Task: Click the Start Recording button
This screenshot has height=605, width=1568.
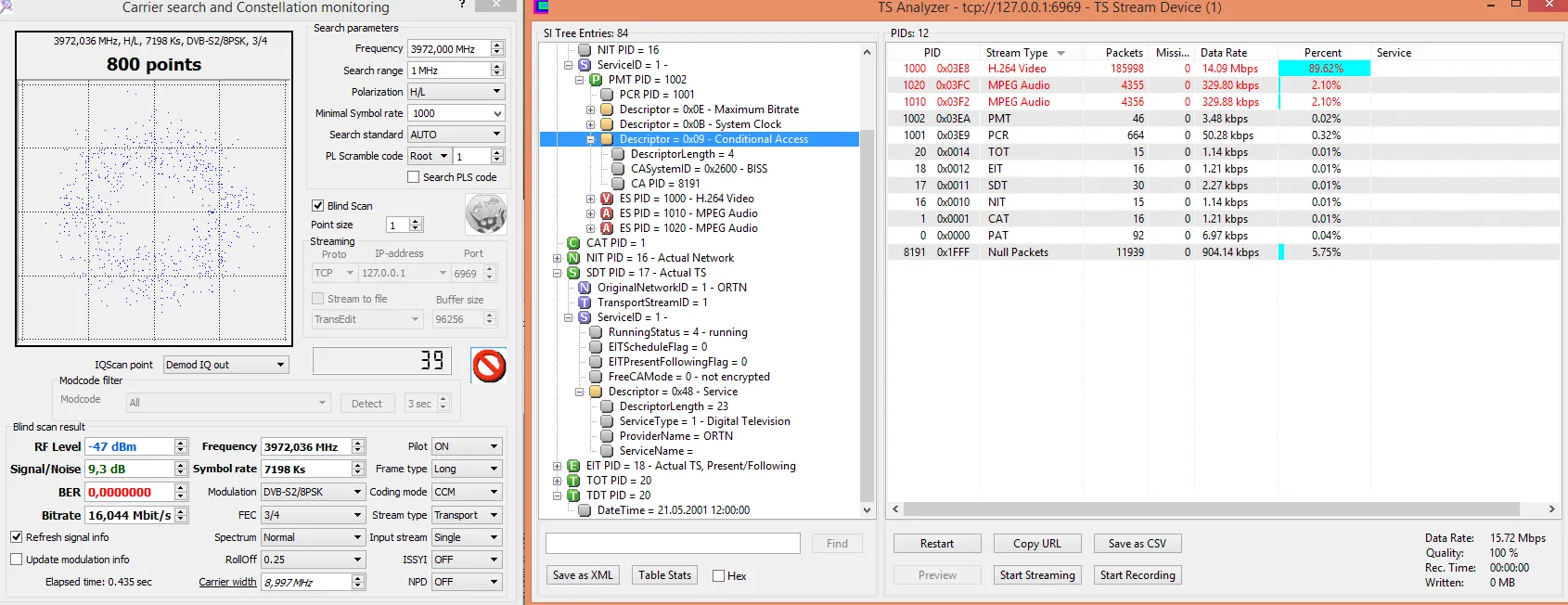Action: tap(1137, 575)
